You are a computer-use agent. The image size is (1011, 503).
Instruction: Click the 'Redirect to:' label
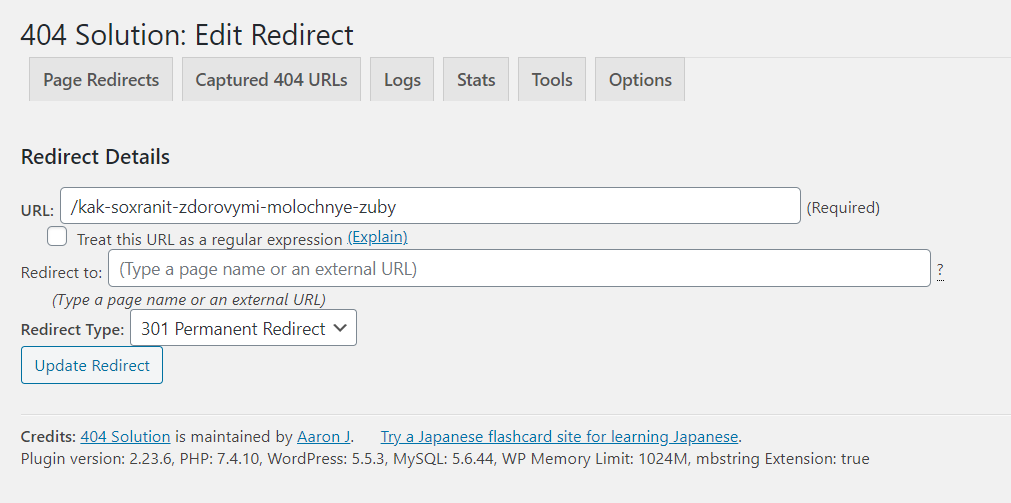coord(61,272)
